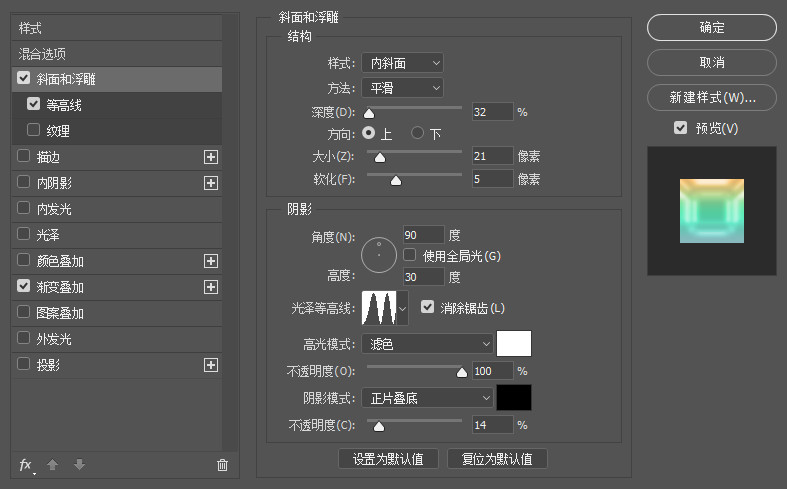Image resolution: width=787 pixels, height=489 pixels.
Task: Click 新建样式(W)... button
Action: 712,97
